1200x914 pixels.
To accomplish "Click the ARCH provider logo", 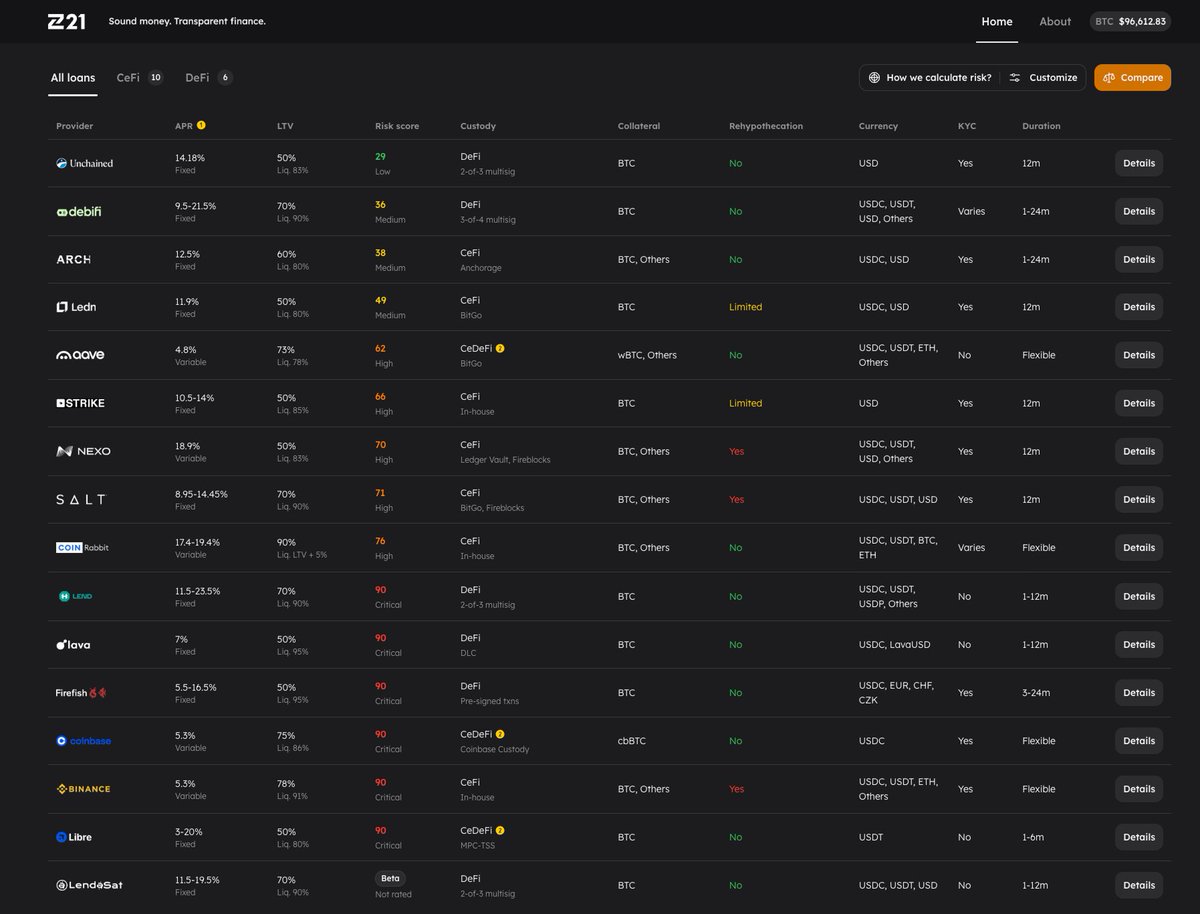I will pos(74,259).
